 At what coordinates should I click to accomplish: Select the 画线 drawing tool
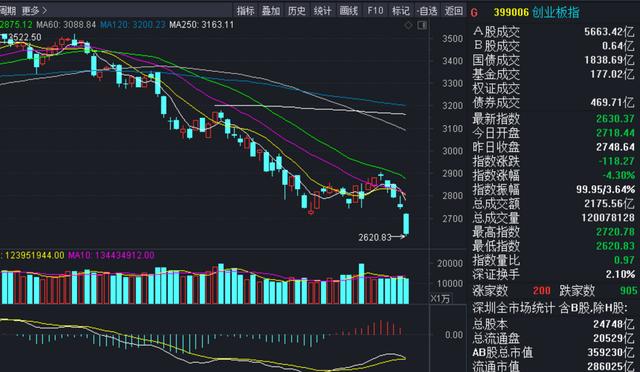click(349, 11)
